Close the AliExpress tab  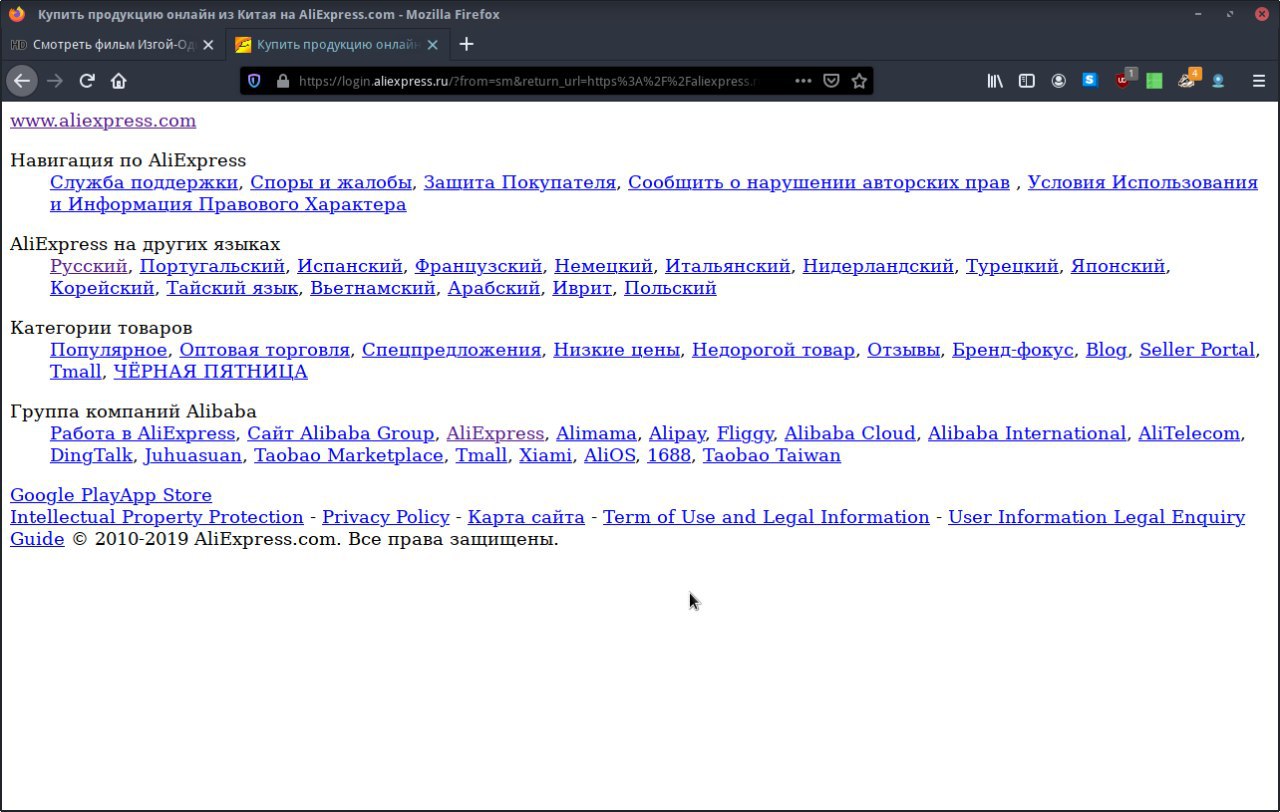(433, 45)
